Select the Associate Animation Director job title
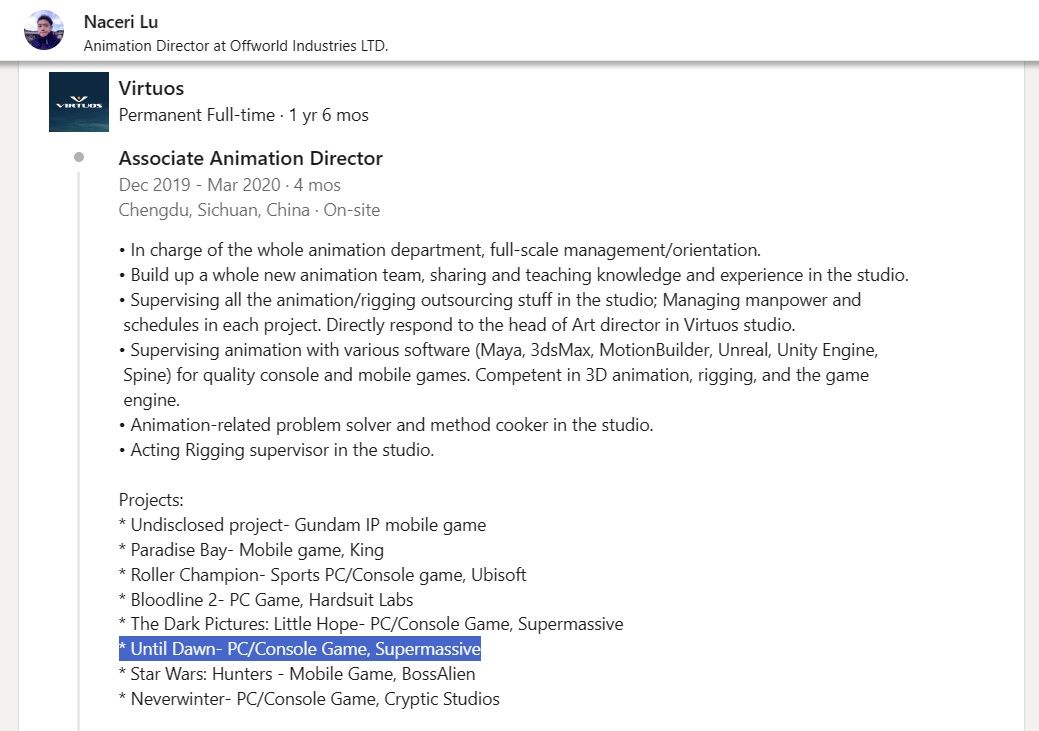 click(x=250, y=158)
